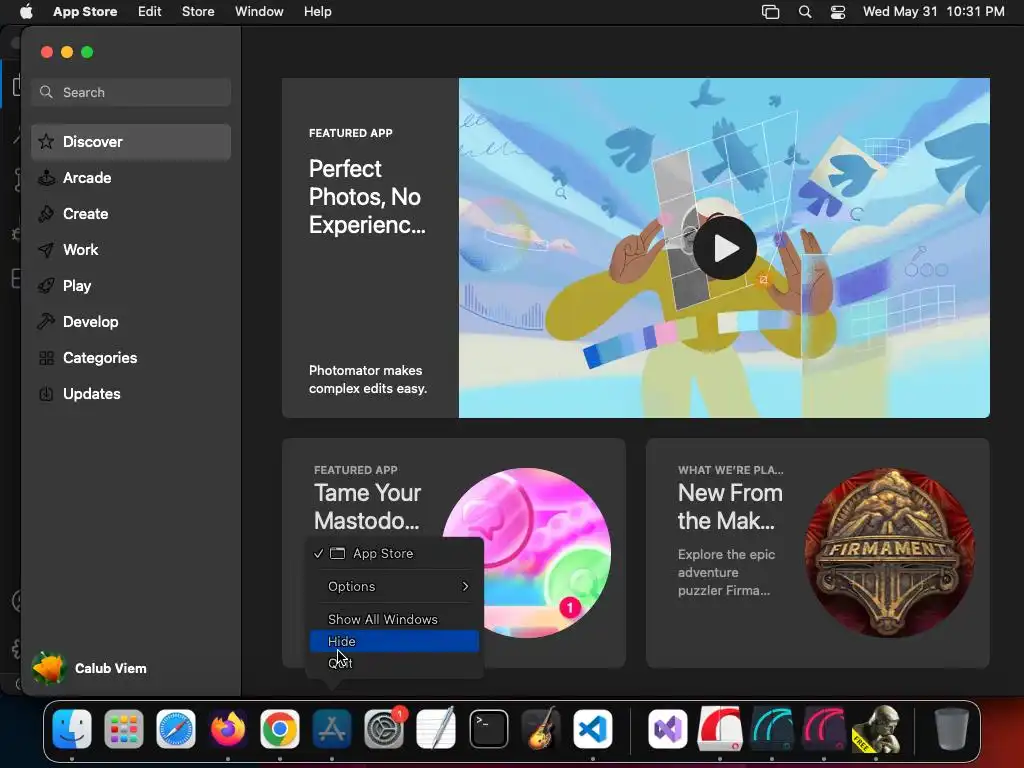Open Control Center in the menu bar

coord(838,12)
